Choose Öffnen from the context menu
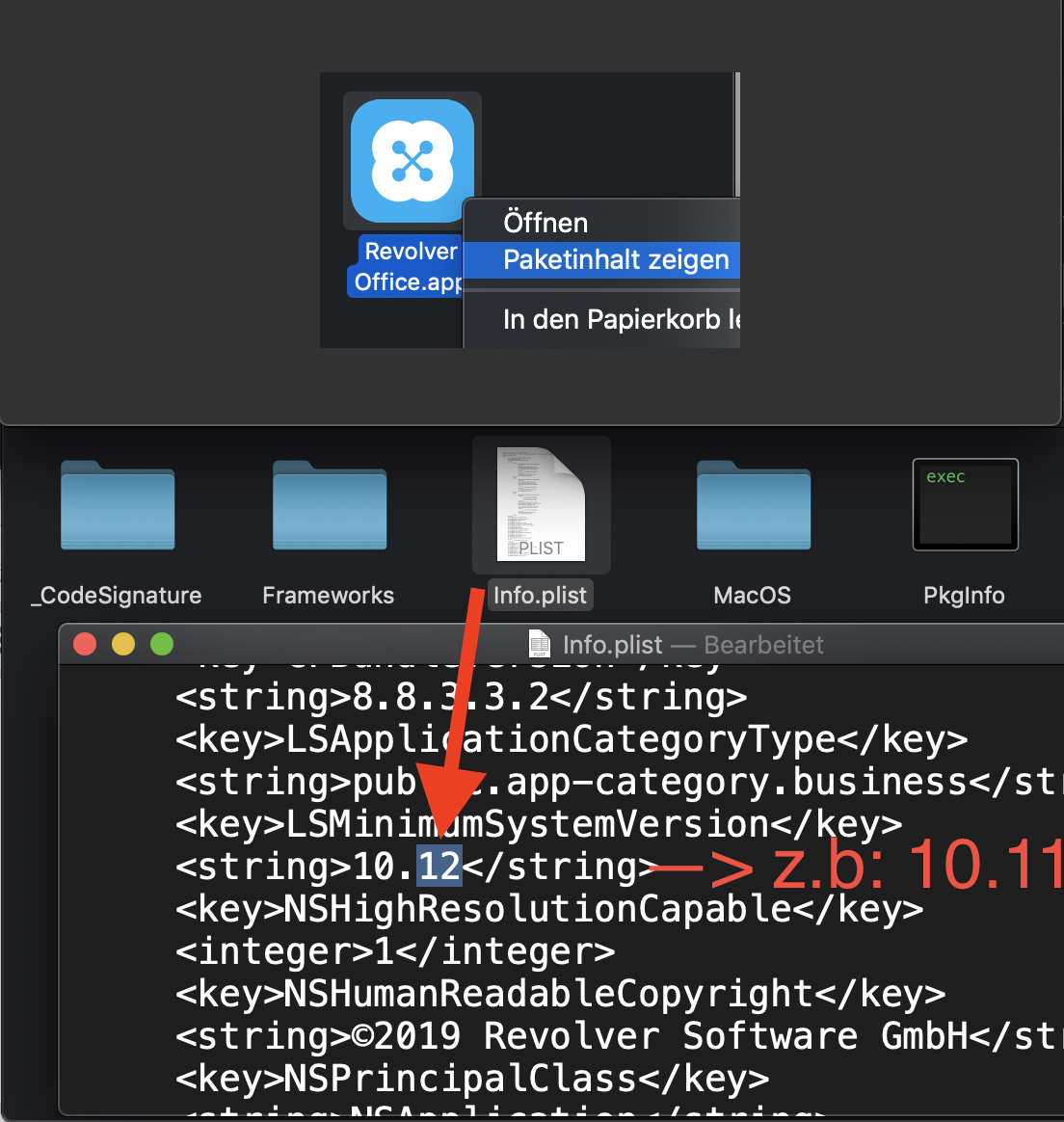The width and height of the screenshot is (1064, 1122). pyautogui.click(x=545, y=223)
